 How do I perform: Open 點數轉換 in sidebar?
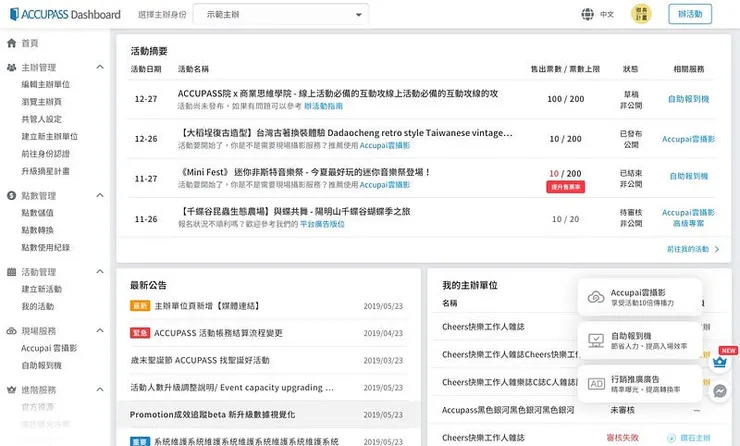tap(38, 230)
